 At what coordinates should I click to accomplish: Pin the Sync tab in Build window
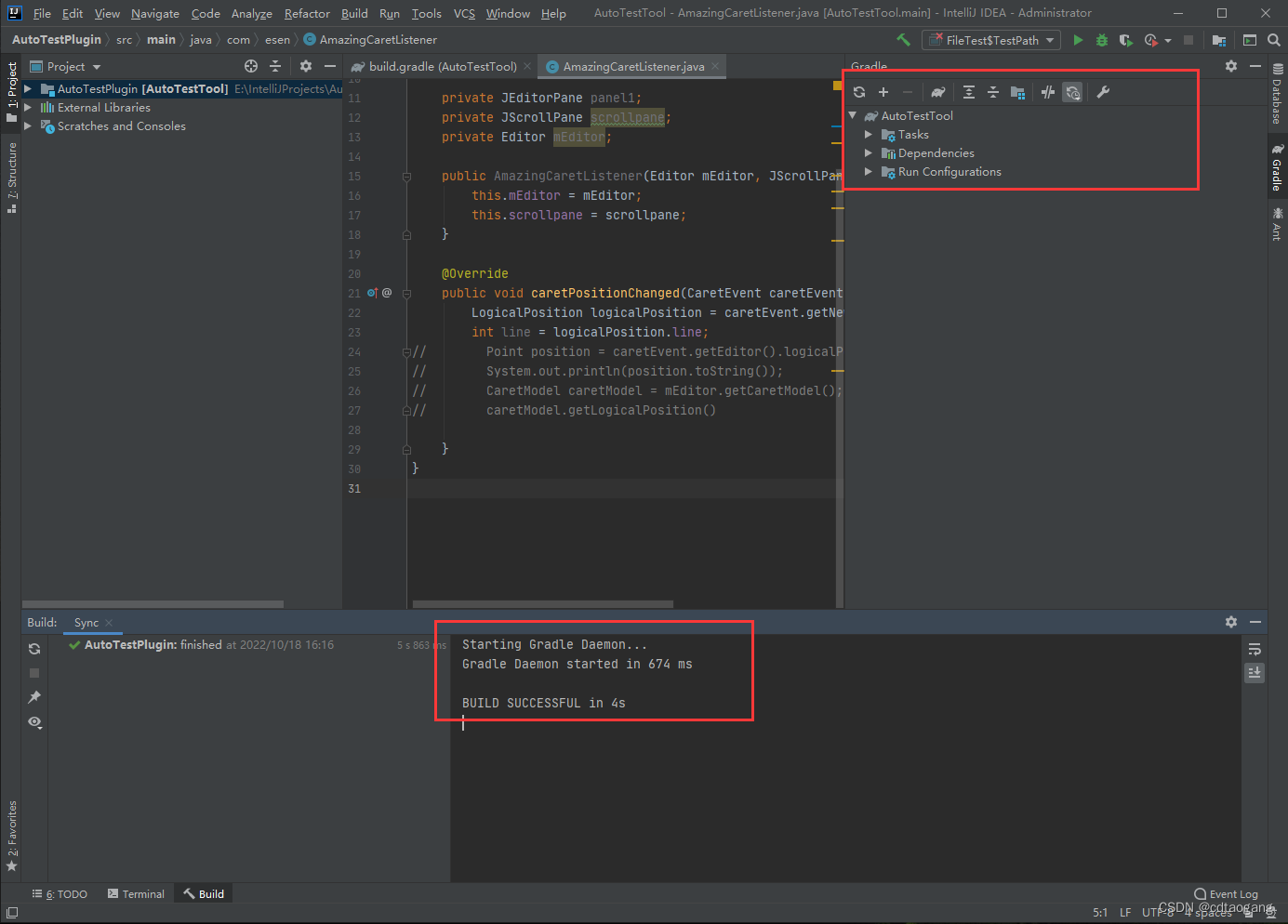(34, 696)
